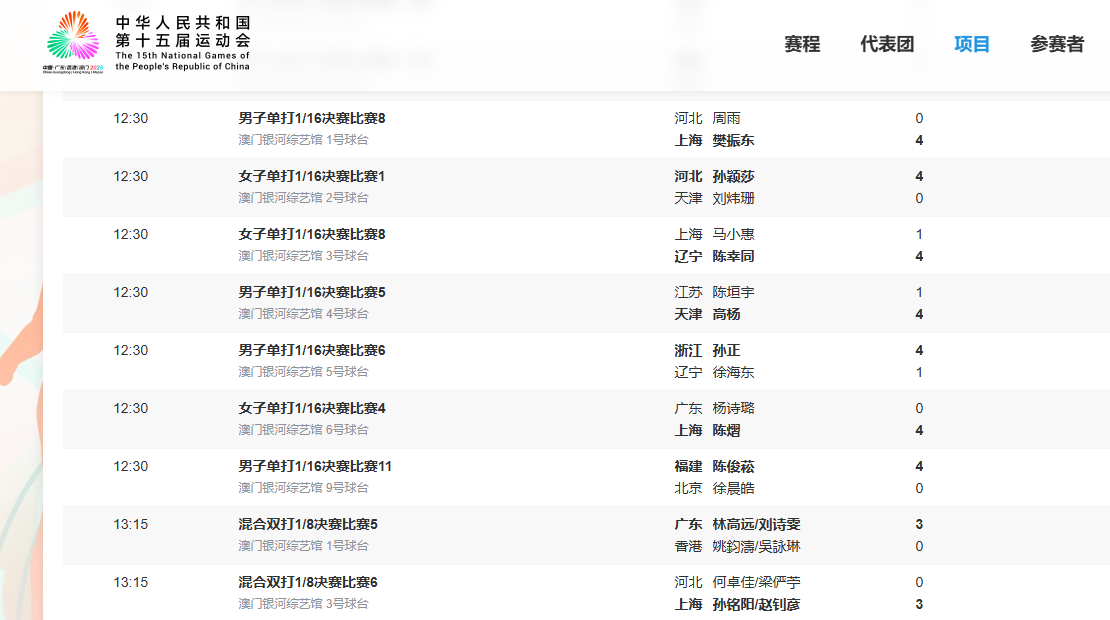Open 女子单打1/16决赛比赛4 match details
This screenshot has width=1110, height=620.
[x=311, y=408]
